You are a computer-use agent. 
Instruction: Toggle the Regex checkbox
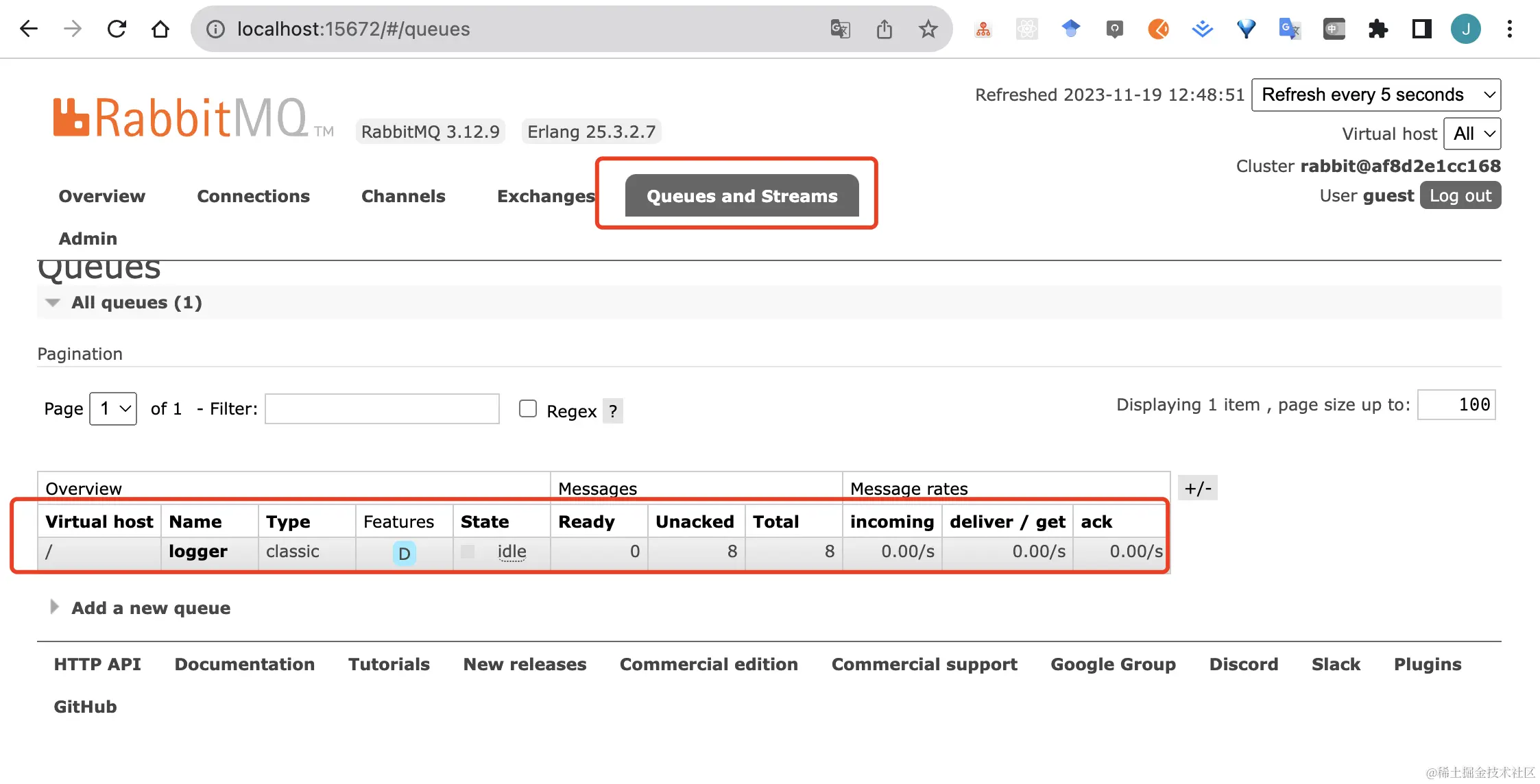pos(528,408)
